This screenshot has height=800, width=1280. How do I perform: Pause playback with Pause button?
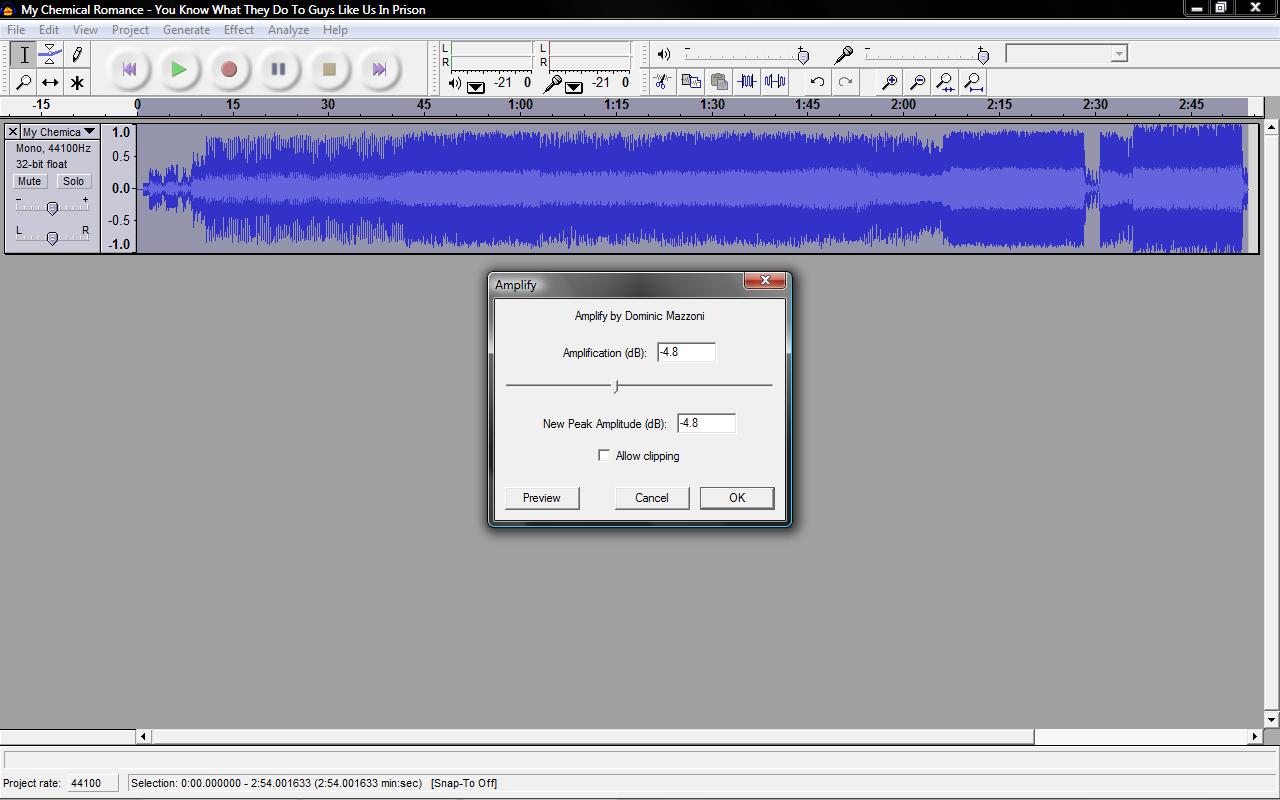[x=279, y=69]
